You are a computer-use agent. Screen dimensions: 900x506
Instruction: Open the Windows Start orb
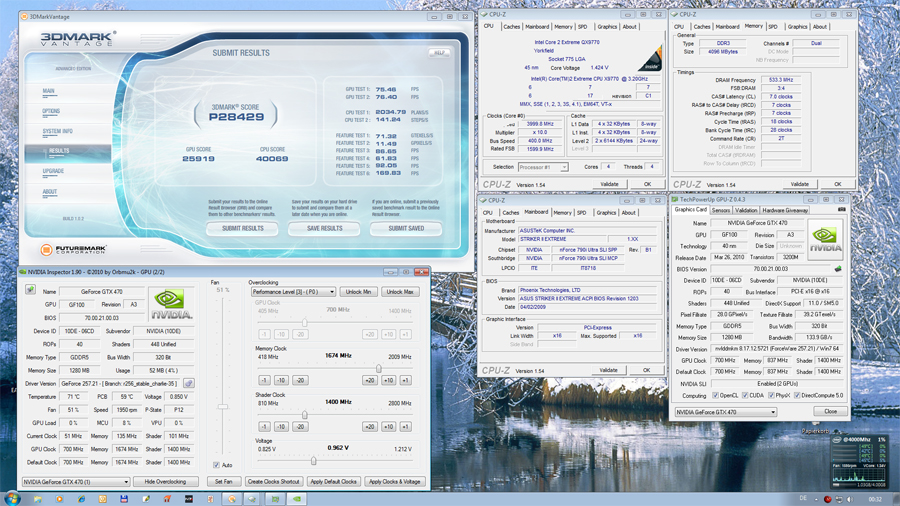click(x=13, y=499)
